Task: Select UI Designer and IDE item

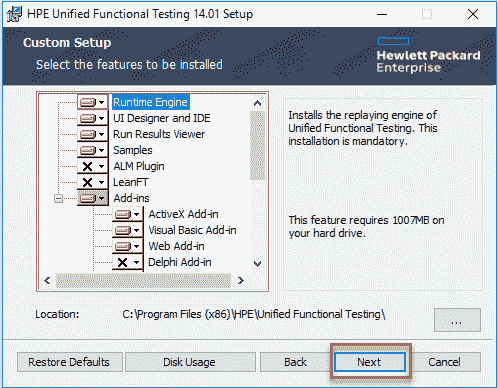Action: point(162,118)
